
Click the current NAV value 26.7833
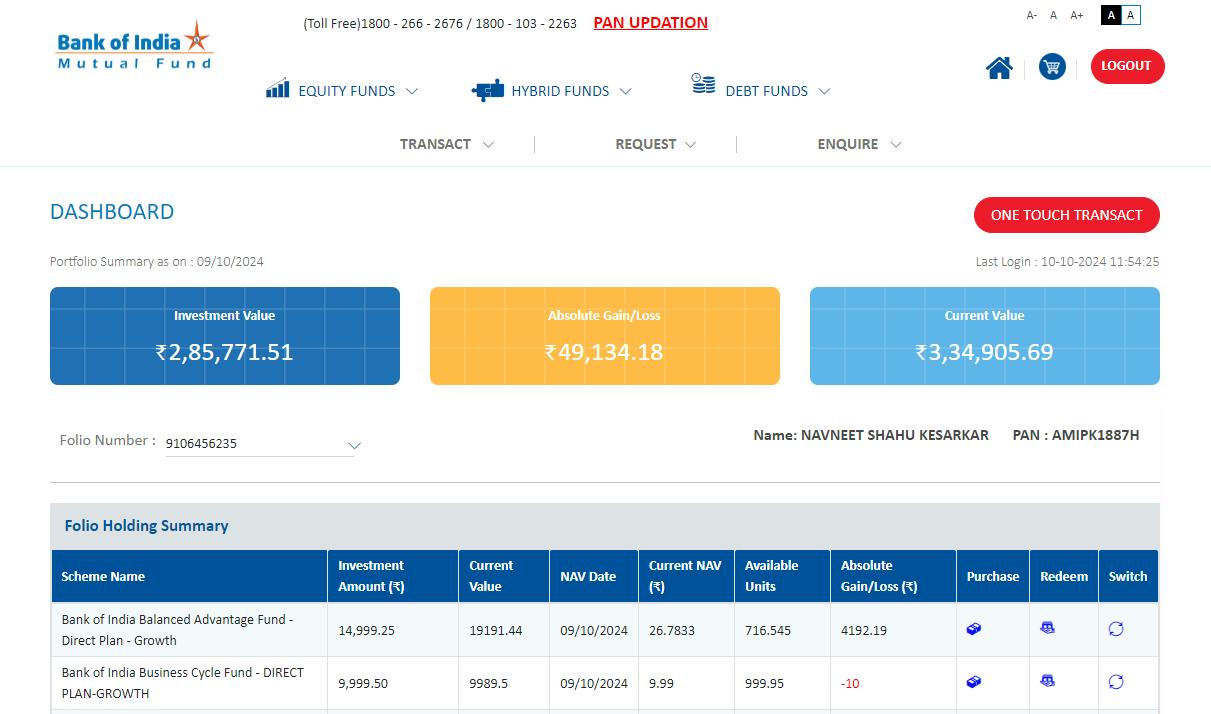tap(672, 630)
